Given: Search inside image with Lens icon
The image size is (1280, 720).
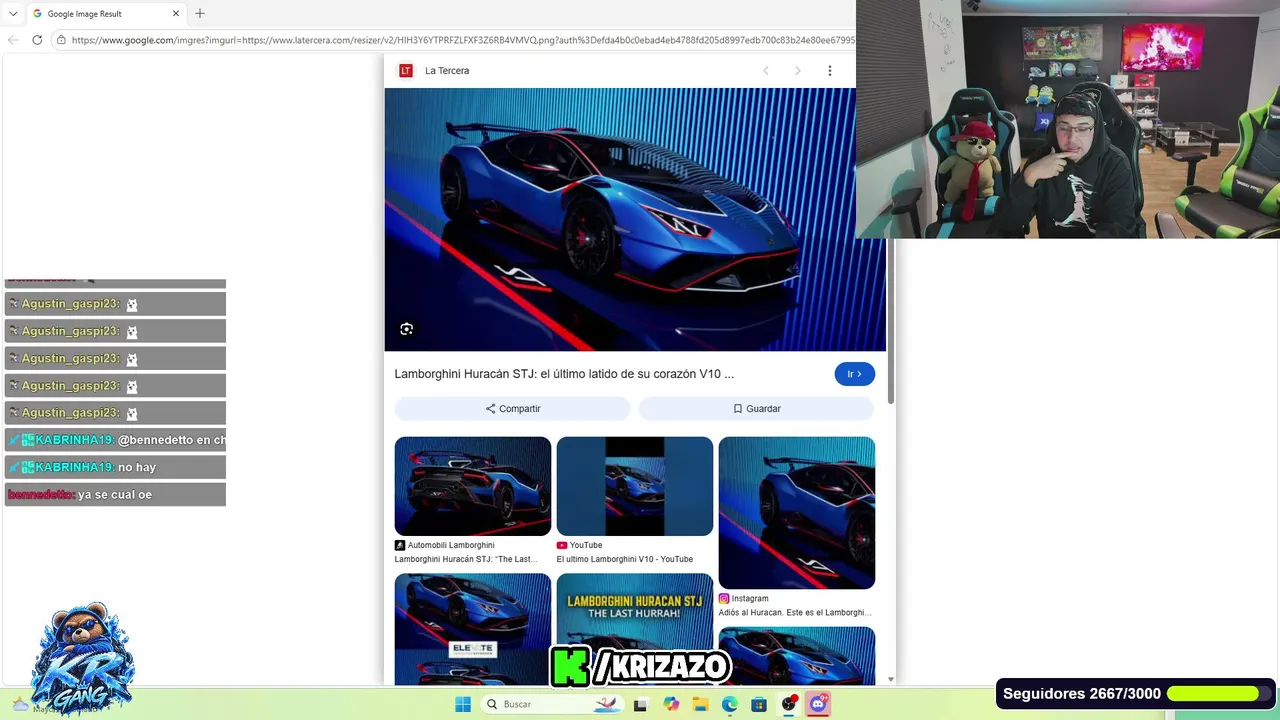Looking at the screenshot, I should (406, 329).
